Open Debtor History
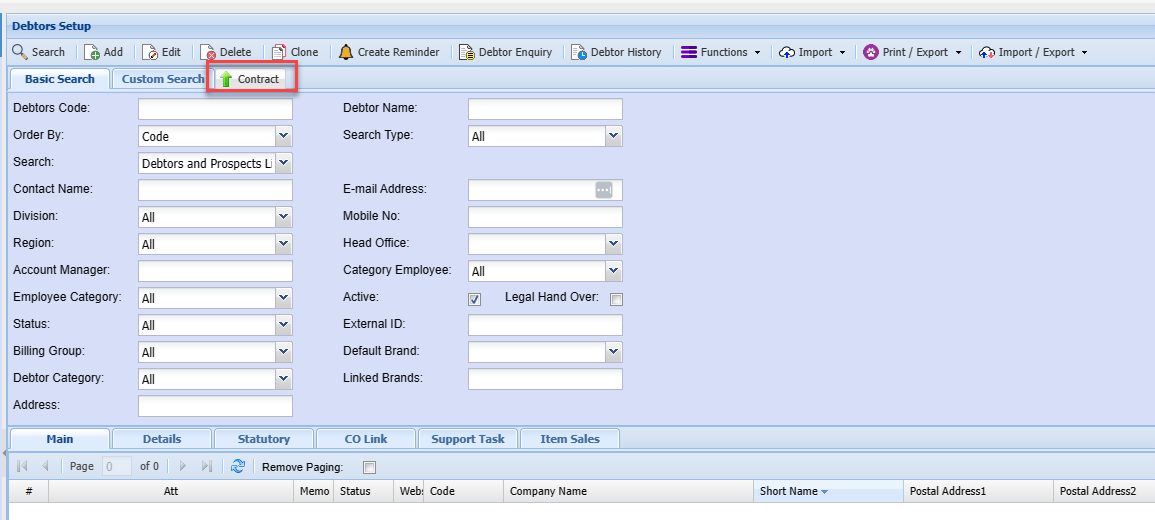 click(616, 52)
